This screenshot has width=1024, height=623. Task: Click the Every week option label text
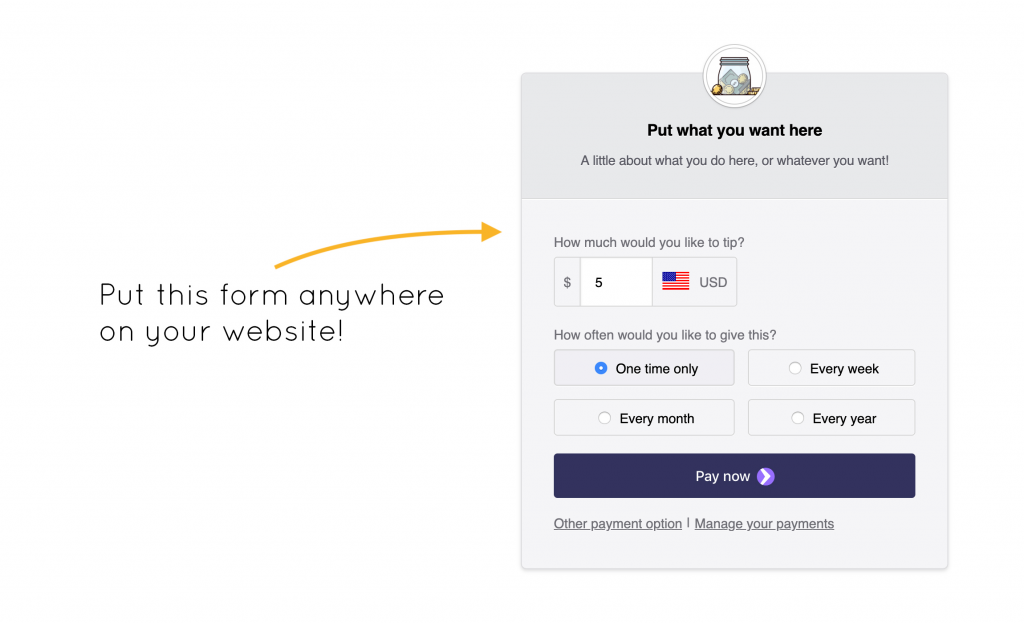point(844,369)
